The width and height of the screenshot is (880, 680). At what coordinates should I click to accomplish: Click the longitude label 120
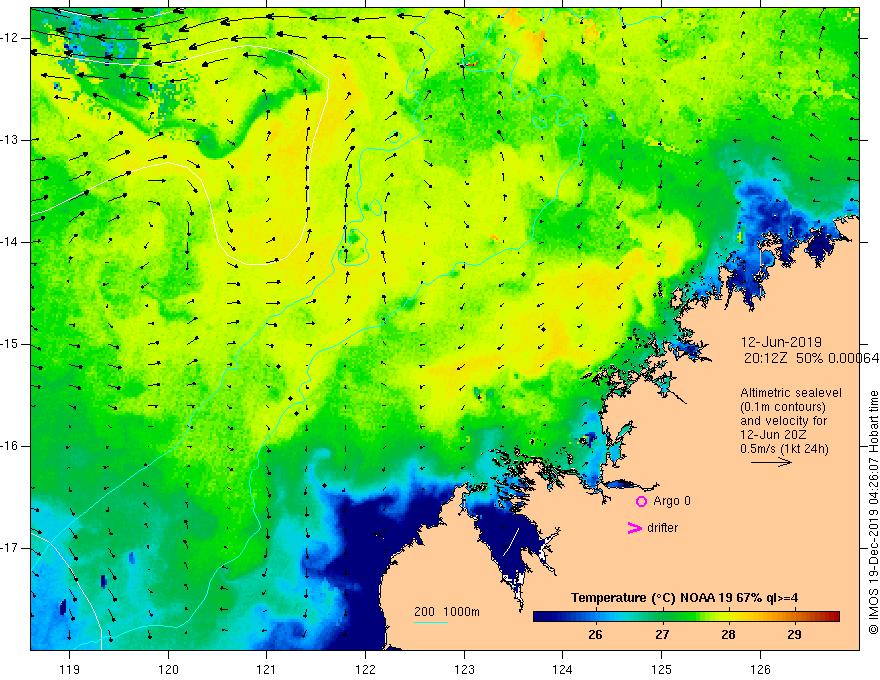tap(168, 669)
